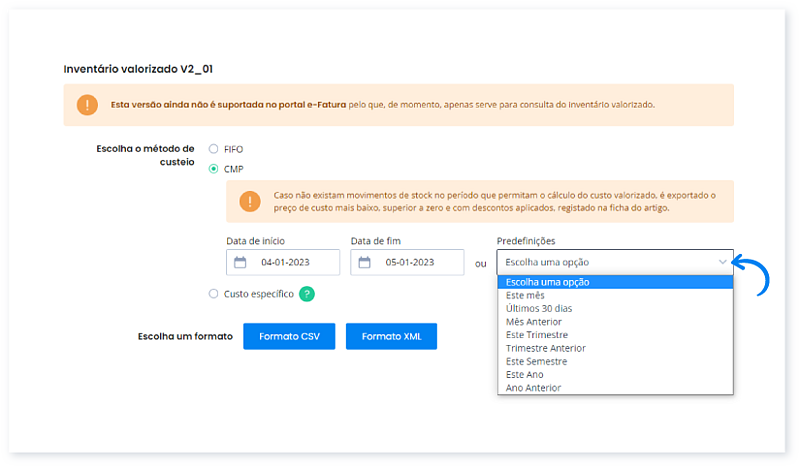Choose the Custo específico radio option
This screenshot has height=467, width=800.
point(213,294)
